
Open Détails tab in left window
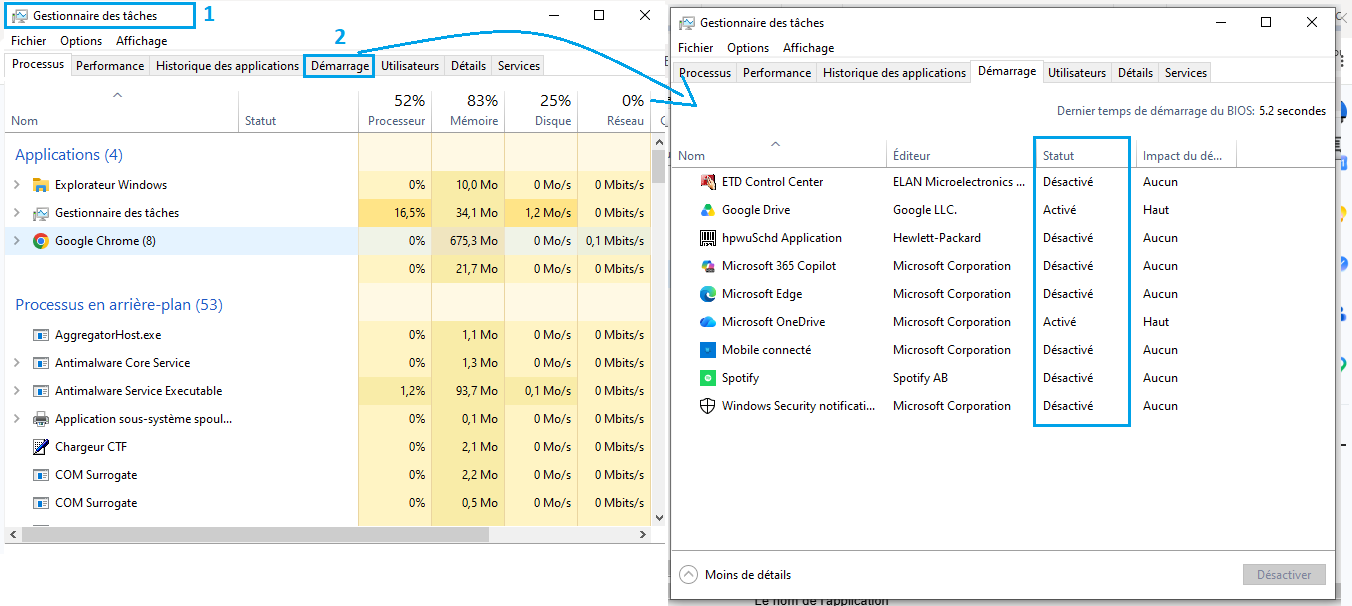click(x=468, y=66)
